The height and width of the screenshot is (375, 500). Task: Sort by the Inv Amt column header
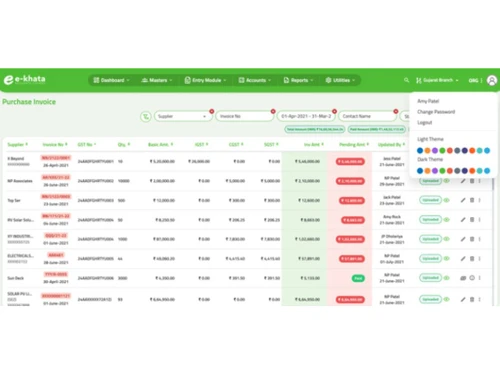coord(314,144)
